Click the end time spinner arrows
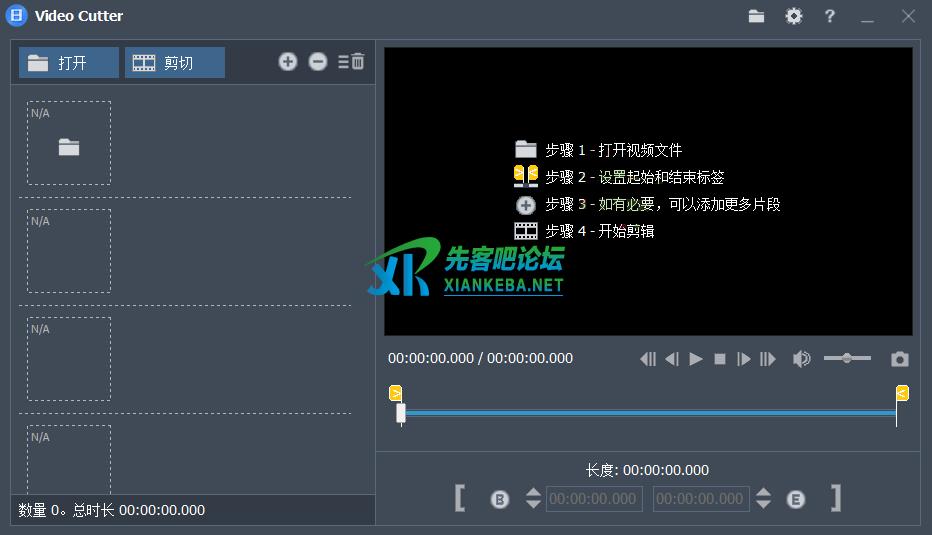Screen dimensions: 932x535 pos(763,498)
